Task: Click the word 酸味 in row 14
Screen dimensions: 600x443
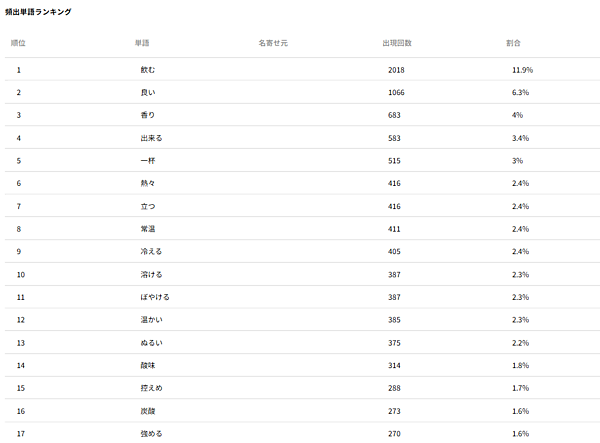Action: [148, 365]
